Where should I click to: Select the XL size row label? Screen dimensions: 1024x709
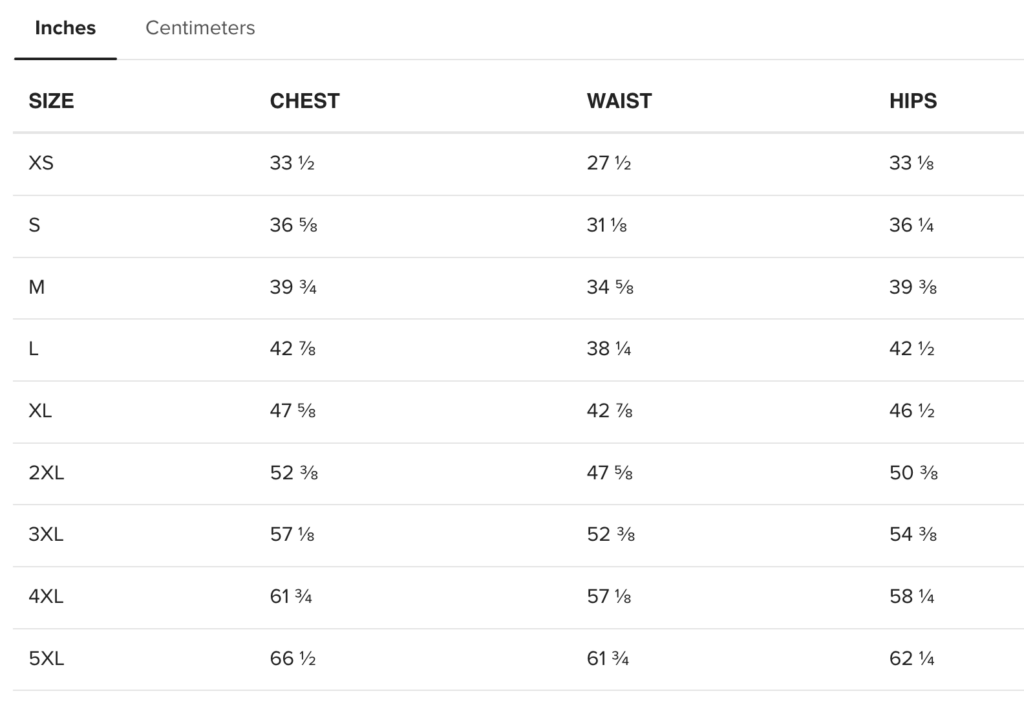[x=41, y=411]
